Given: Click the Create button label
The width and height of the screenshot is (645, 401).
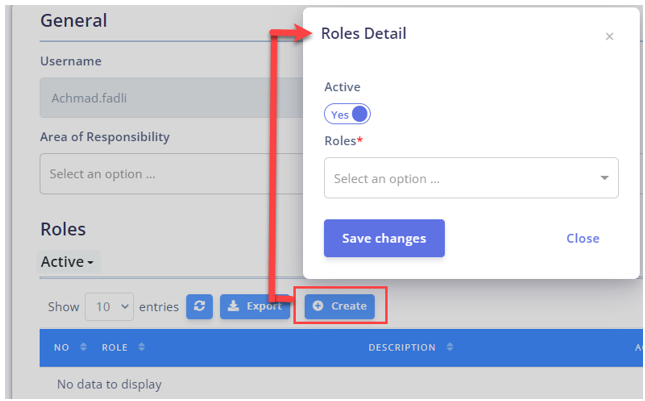Looking at the screenshot, I should click(349, 306).
